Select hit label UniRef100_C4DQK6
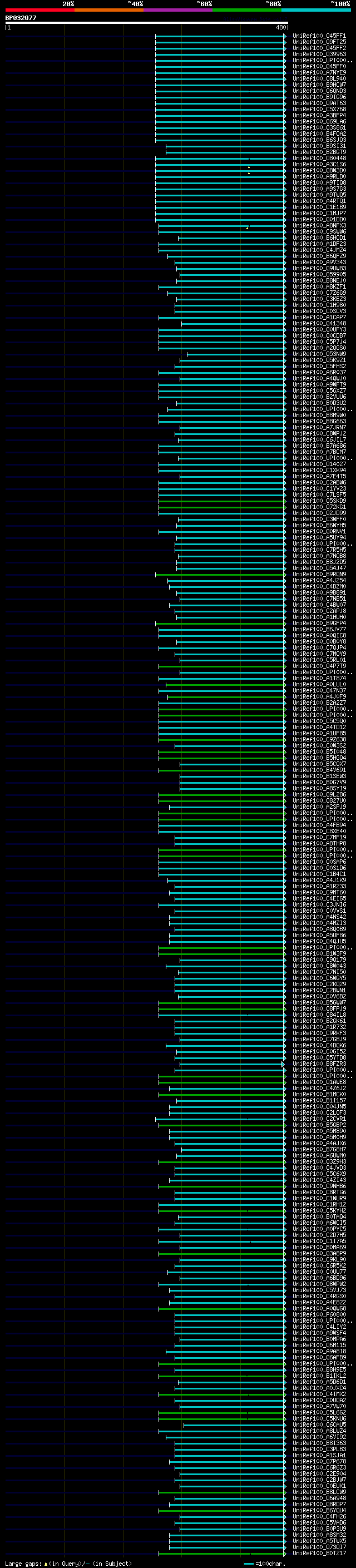This screenshot has height=1568, width=356. 319,1045
